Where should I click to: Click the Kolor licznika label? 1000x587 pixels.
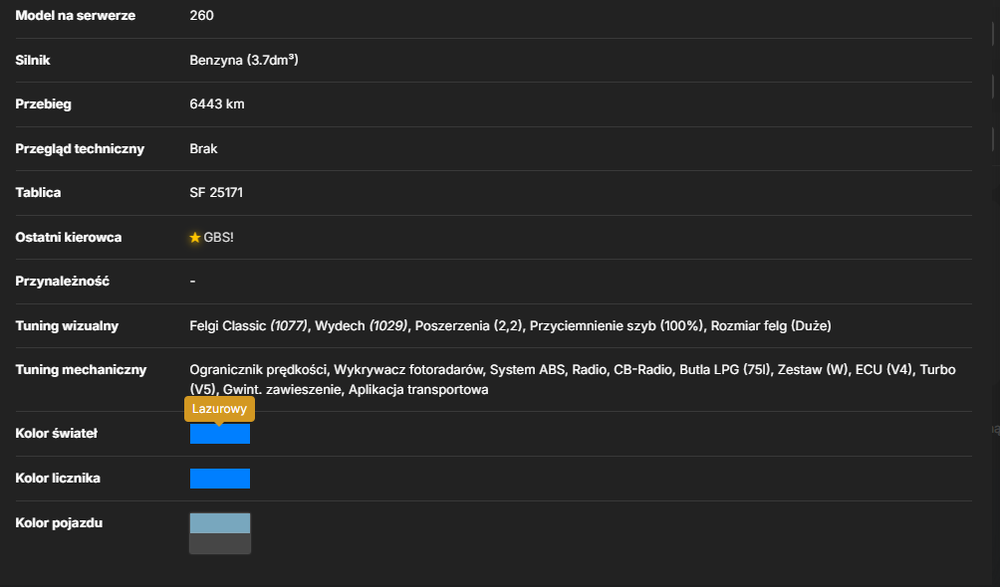[x=58, y=479]
